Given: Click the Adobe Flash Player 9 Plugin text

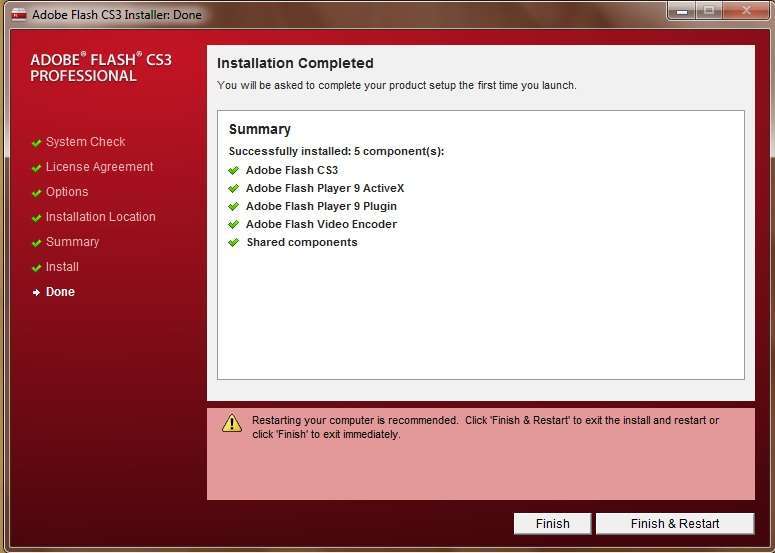Looking at the screenshot, I should click(321, 206).
